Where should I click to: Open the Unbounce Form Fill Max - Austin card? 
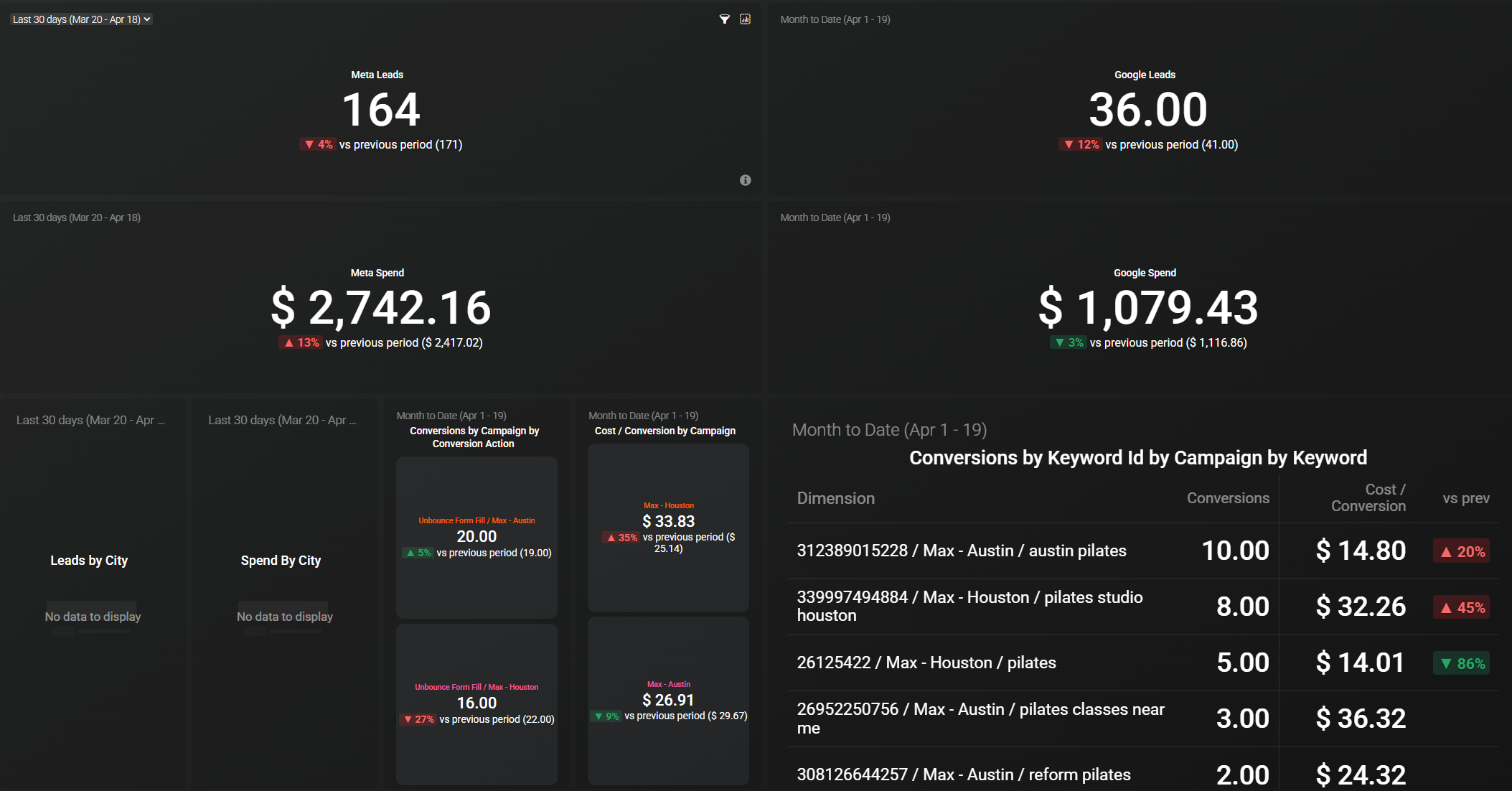[x=476, y=537]
